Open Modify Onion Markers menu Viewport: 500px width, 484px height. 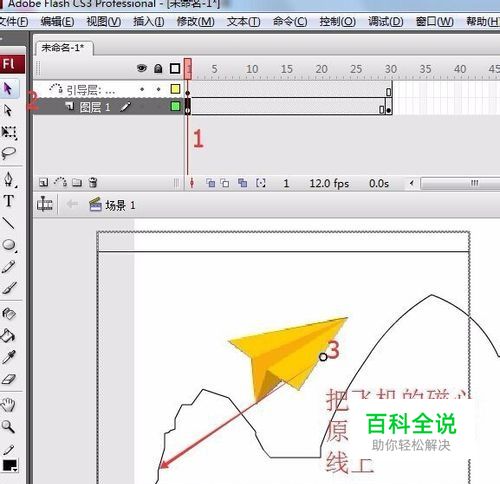pos(261,183)
